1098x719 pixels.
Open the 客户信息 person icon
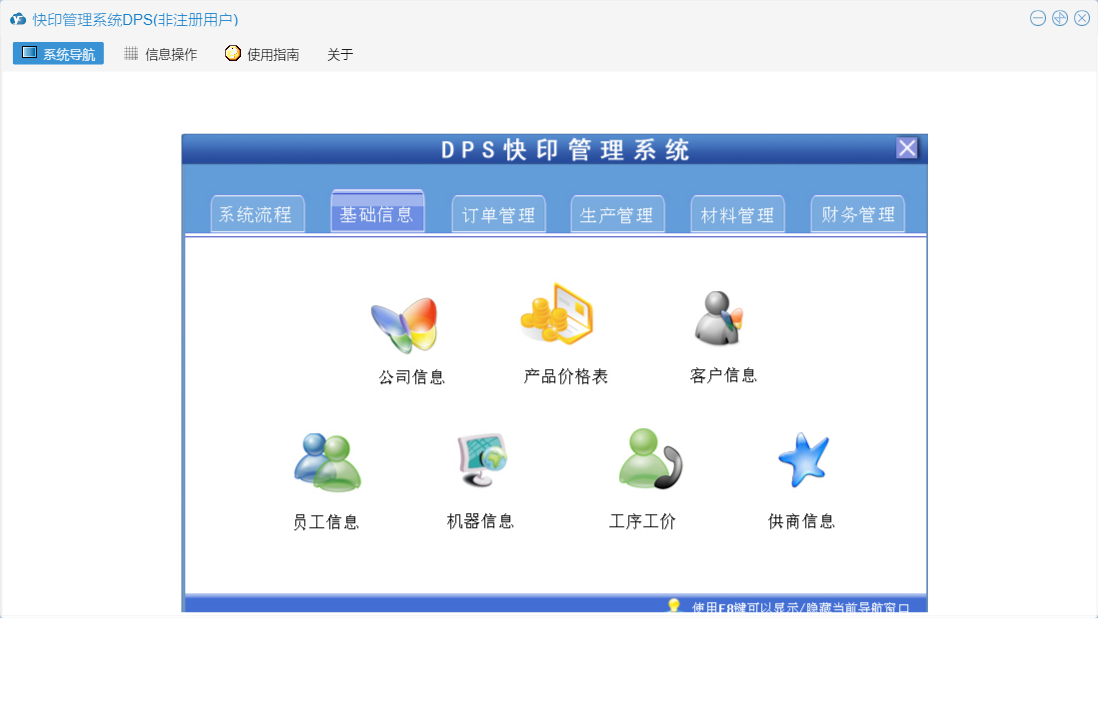coord(719,318)
